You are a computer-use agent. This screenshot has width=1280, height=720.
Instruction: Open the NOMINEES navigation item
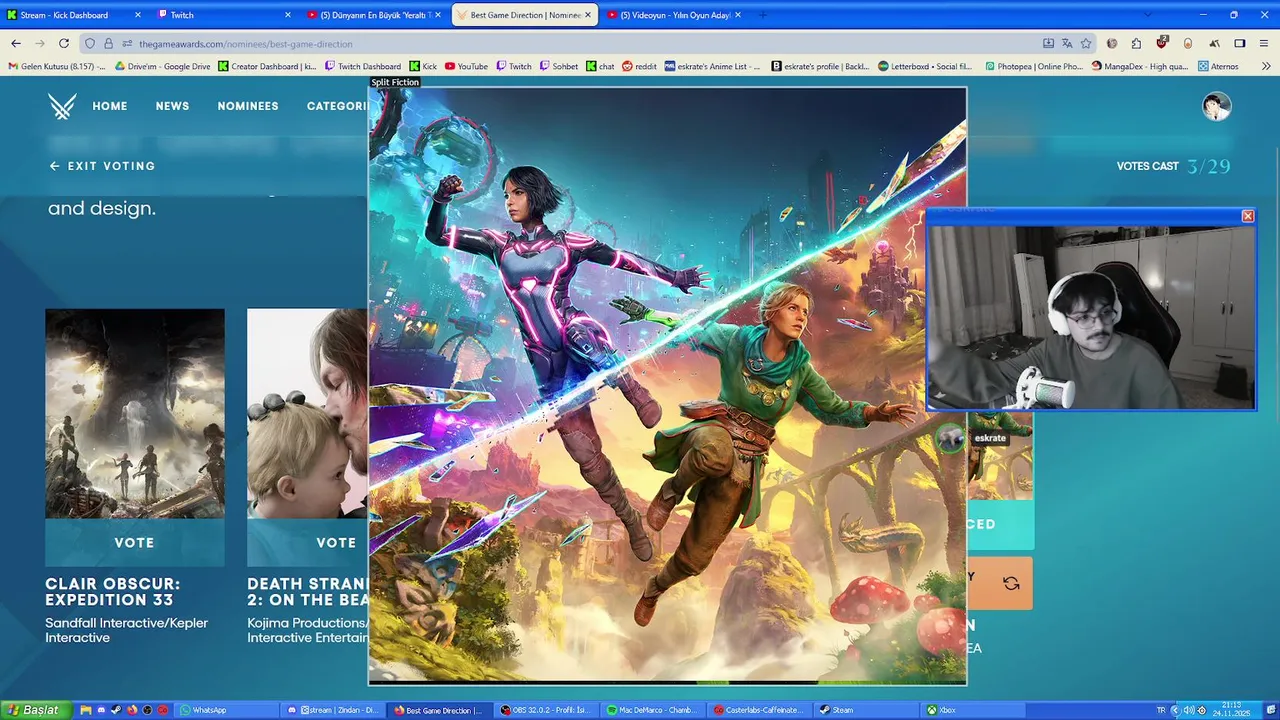(248, 106)
